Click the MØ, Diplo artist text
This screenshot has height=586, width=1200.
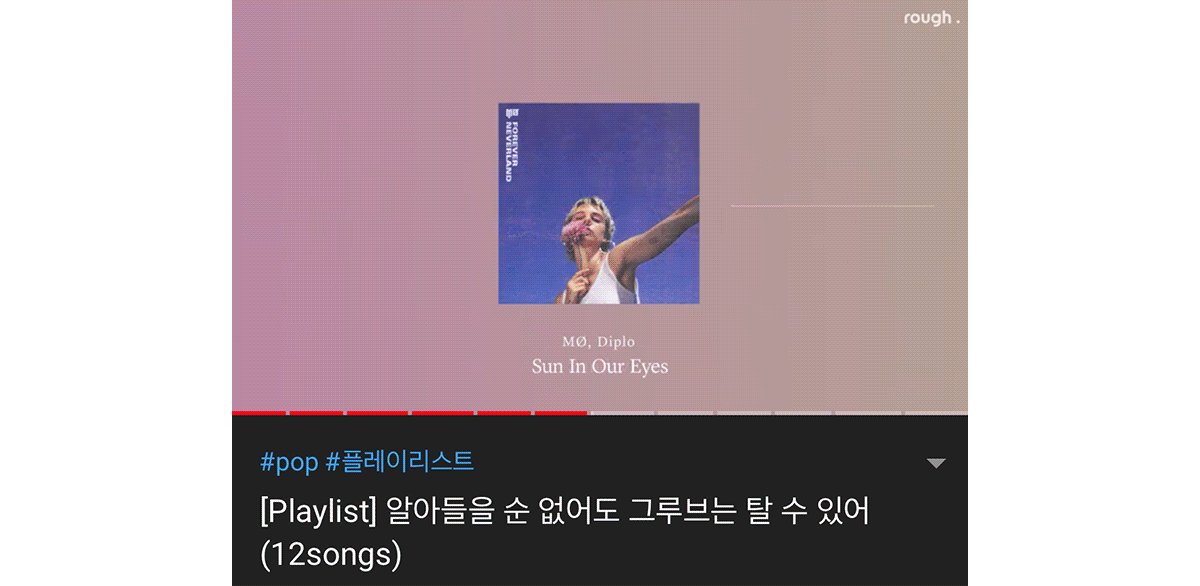tap(599, 342)
